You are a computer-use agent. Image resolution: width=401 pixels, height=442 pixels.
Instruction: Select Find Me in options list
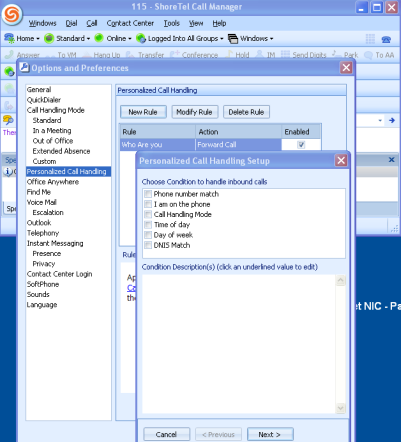point(39,192)
